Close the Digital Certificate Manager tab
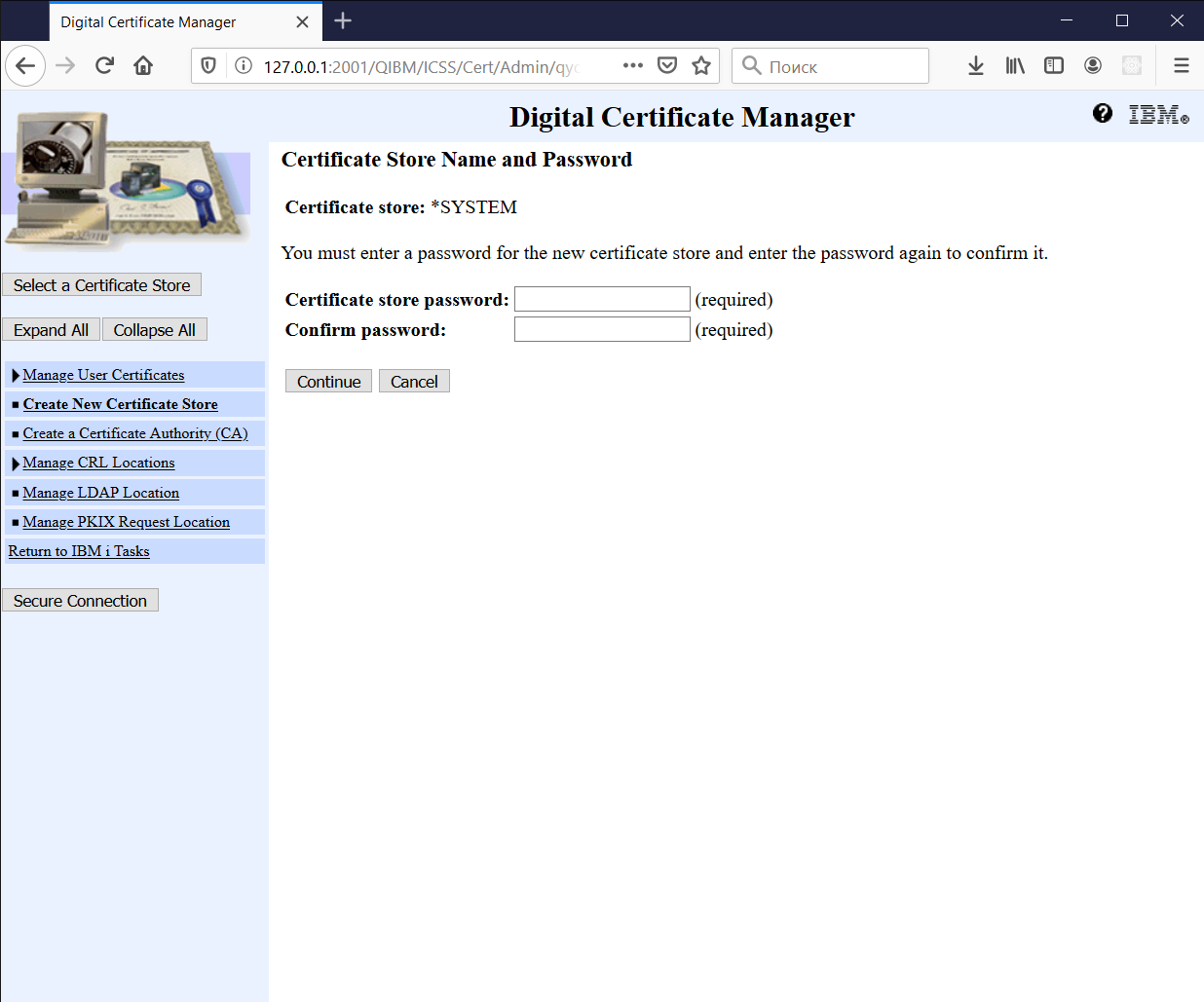1204x1002 pixels. coord(302,21)
